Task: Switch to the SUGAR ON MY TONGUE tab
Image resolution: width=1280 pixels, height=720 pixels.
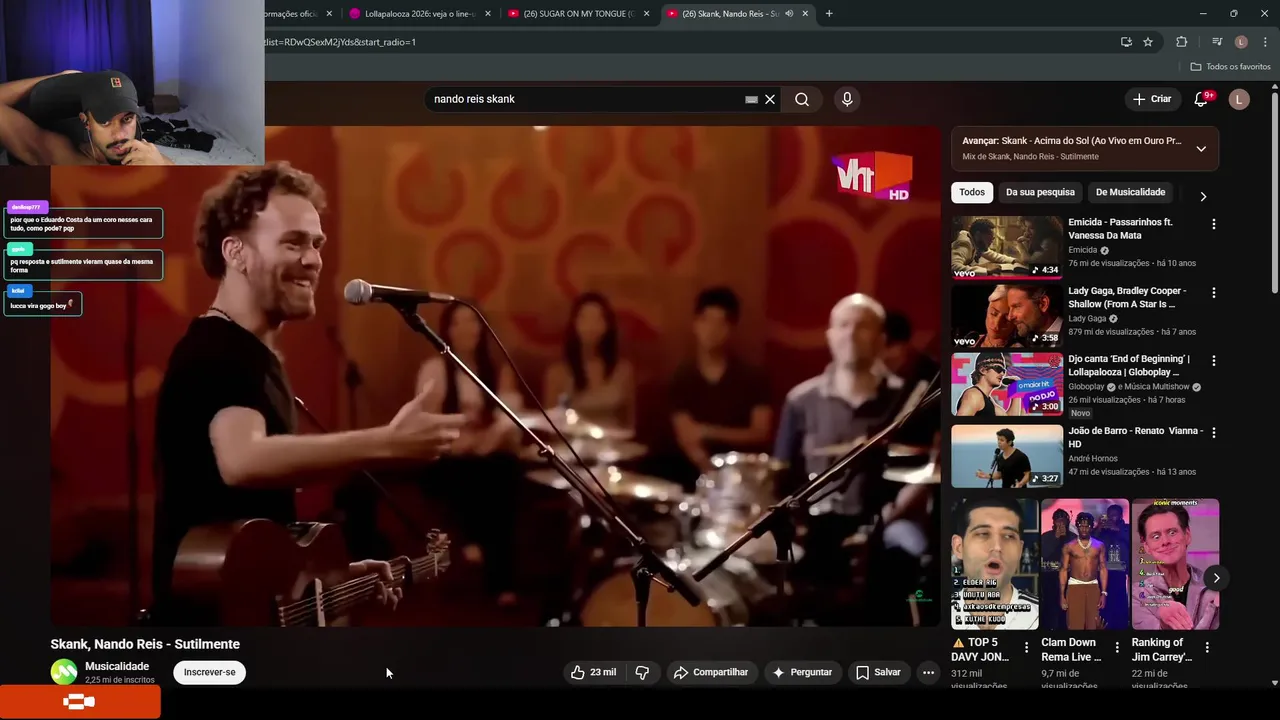Action: pos(578,14)
